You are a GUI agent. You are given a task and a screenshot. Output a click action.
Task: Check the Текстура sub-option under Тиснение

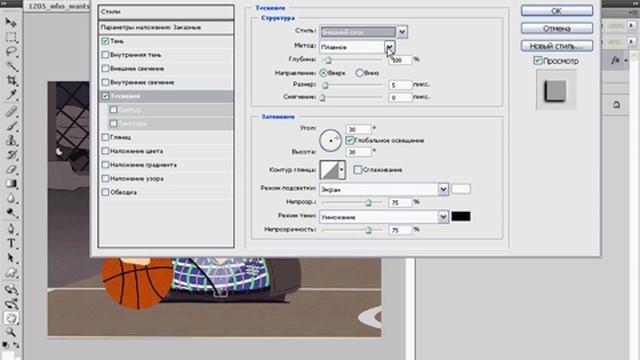113,123
